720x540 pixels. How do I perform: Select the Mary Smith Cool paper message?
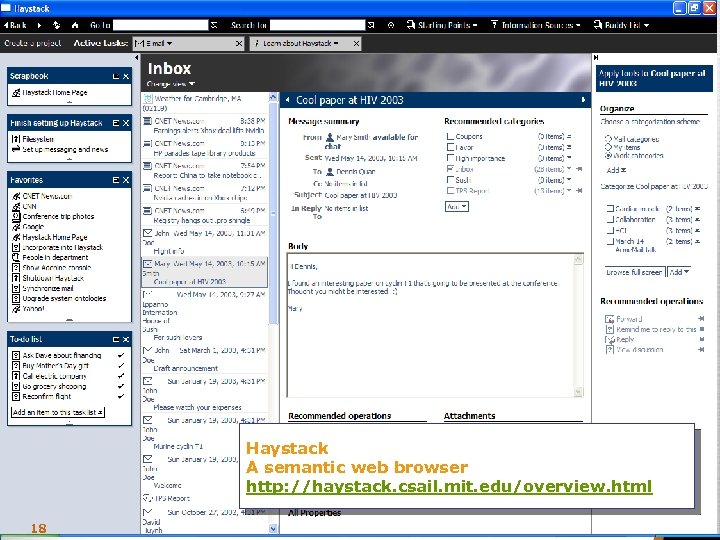(204, 272)
